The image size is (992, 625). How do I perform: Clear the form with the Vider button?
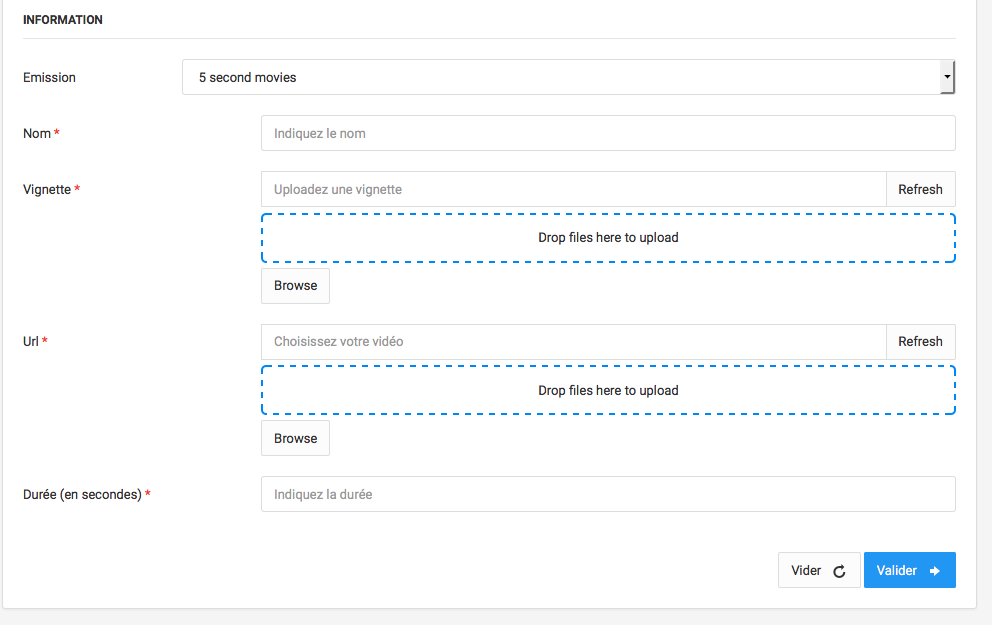[x=818, y=570]
